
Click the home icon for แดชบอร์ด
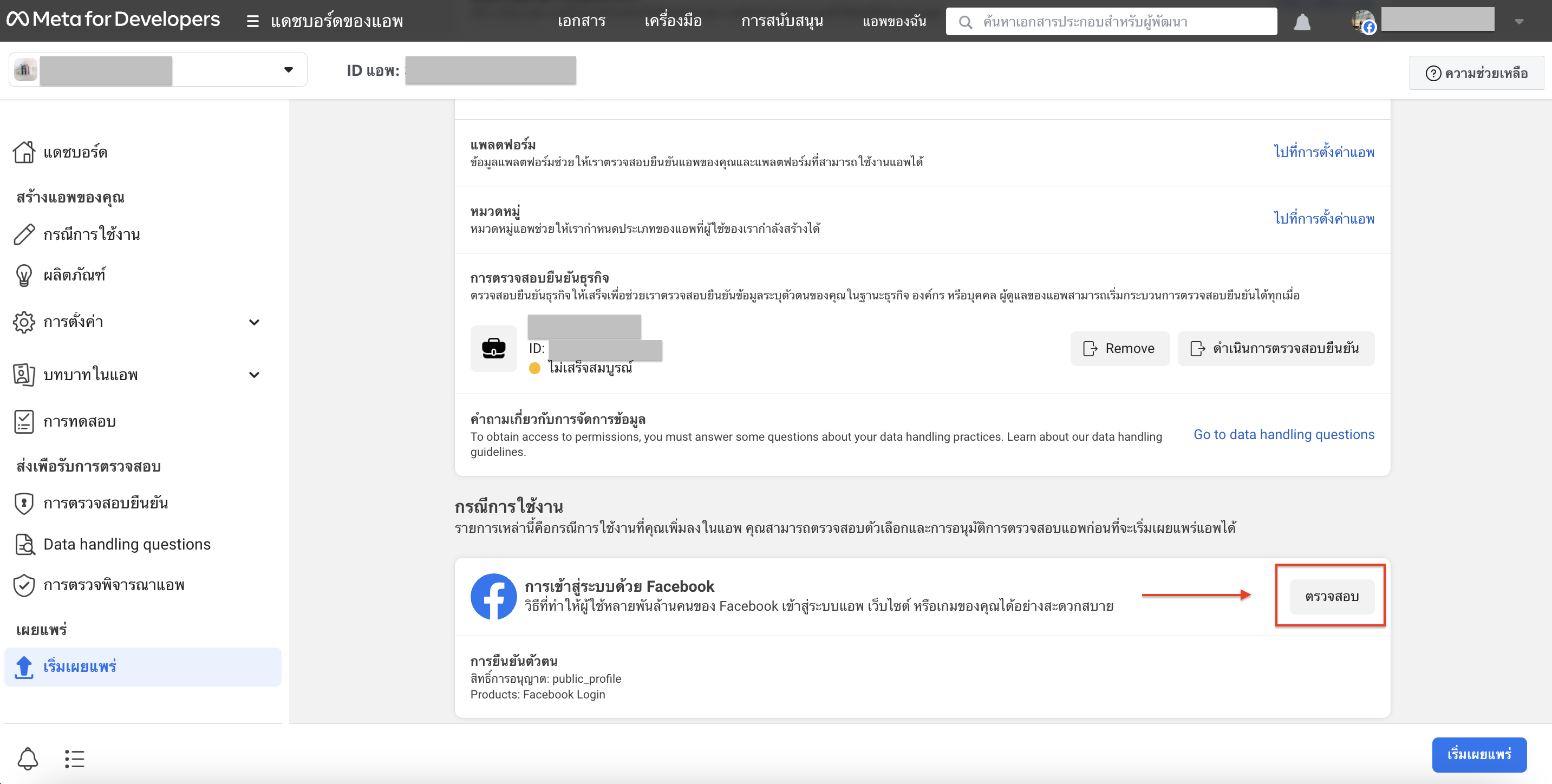pos(24,152)
